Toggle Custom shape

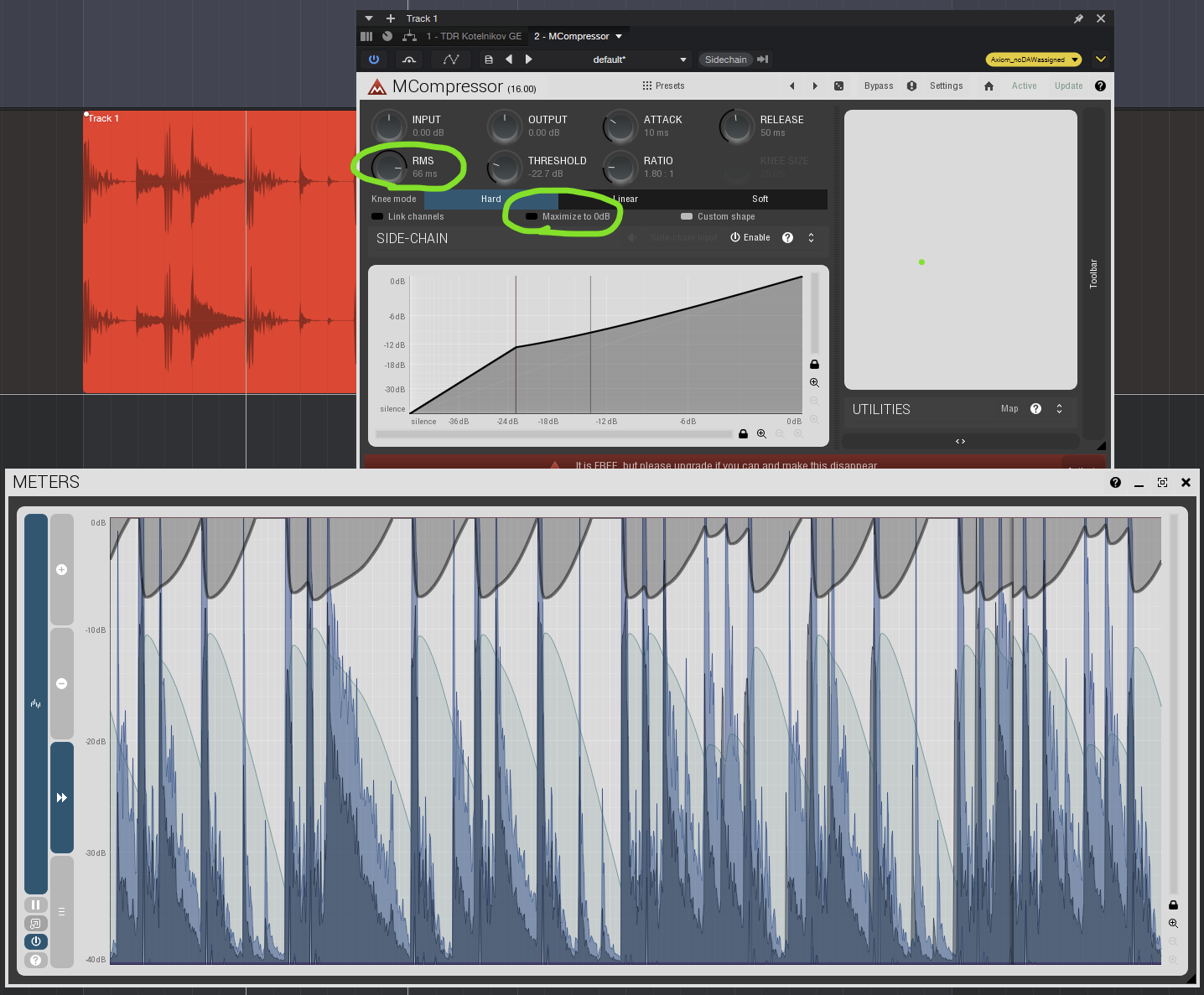pos(718,216)
